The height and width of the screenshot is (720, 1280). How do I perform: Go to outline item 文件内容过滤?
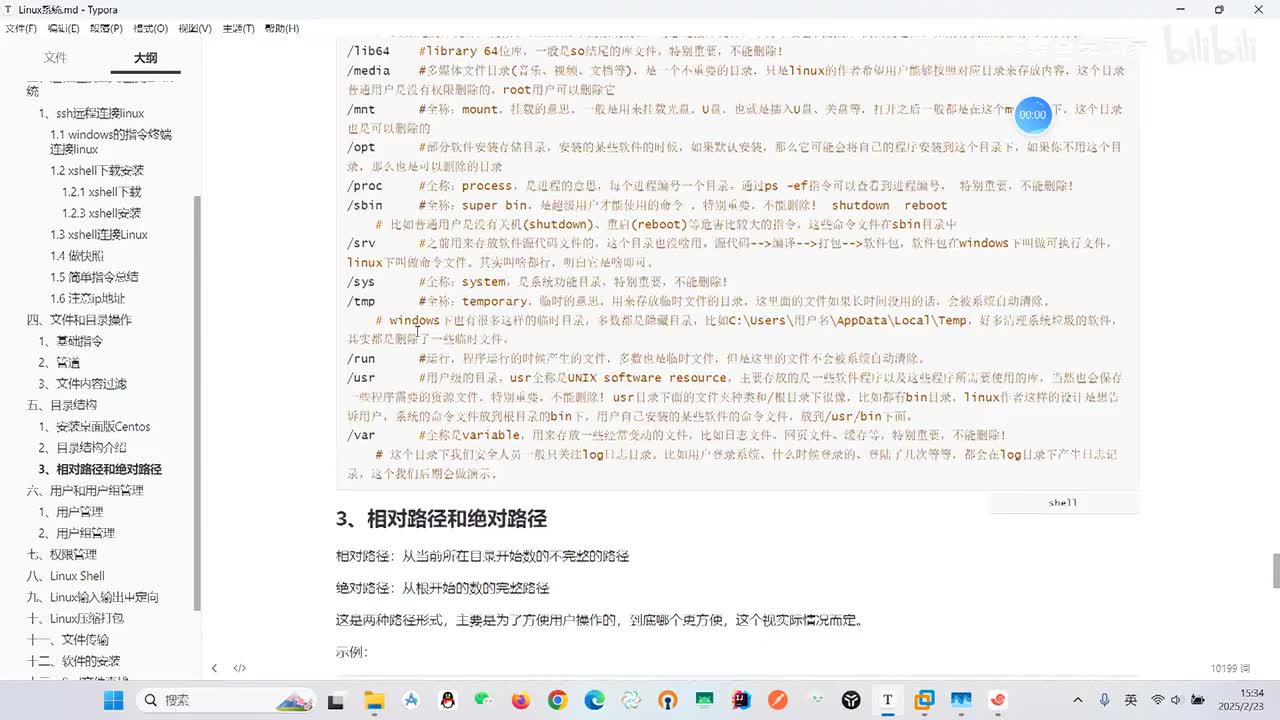91,384
